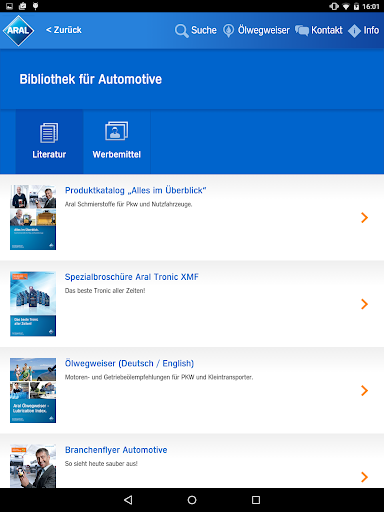Switch to the Werbemittel tab label
The width and height of the screenshot is (384, 512).
[117, 154]
